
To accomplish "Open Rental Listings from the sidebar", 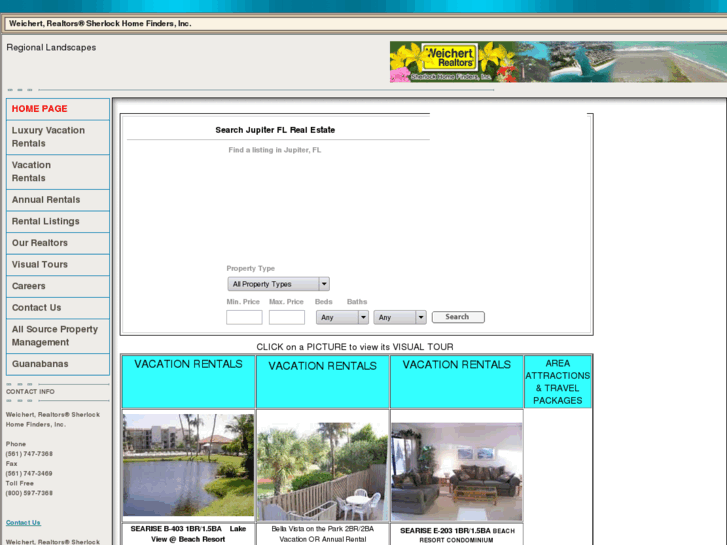I will pos(58,221).
